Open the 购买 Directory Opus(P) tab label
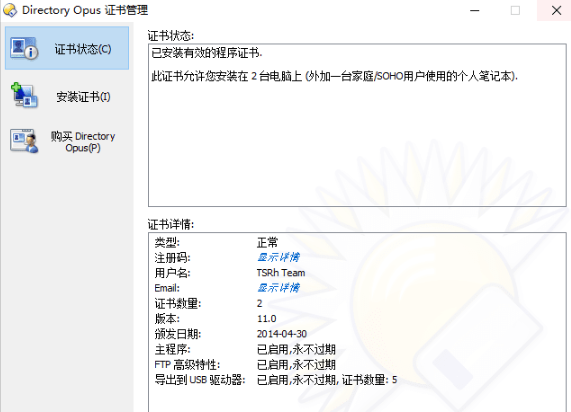571x412 pixels. point(83,142)
